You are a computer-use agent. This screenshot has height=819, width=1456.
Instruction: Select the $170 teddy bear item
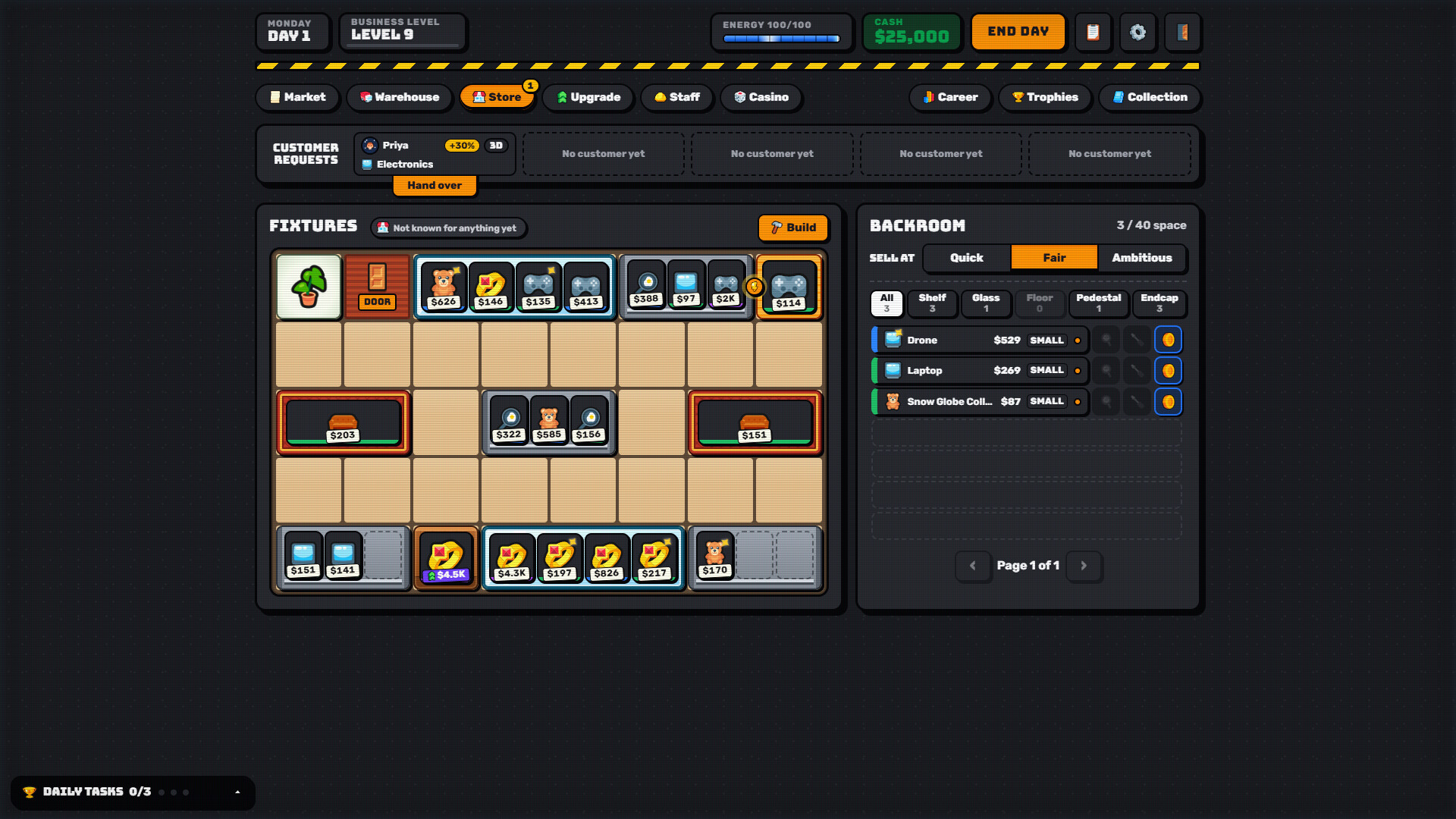tap(715, 557)
